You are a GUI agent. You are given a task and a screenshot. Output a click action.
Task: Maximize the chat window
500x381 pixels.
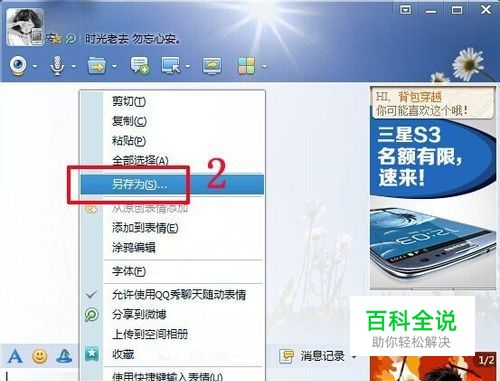click(457, 10)
